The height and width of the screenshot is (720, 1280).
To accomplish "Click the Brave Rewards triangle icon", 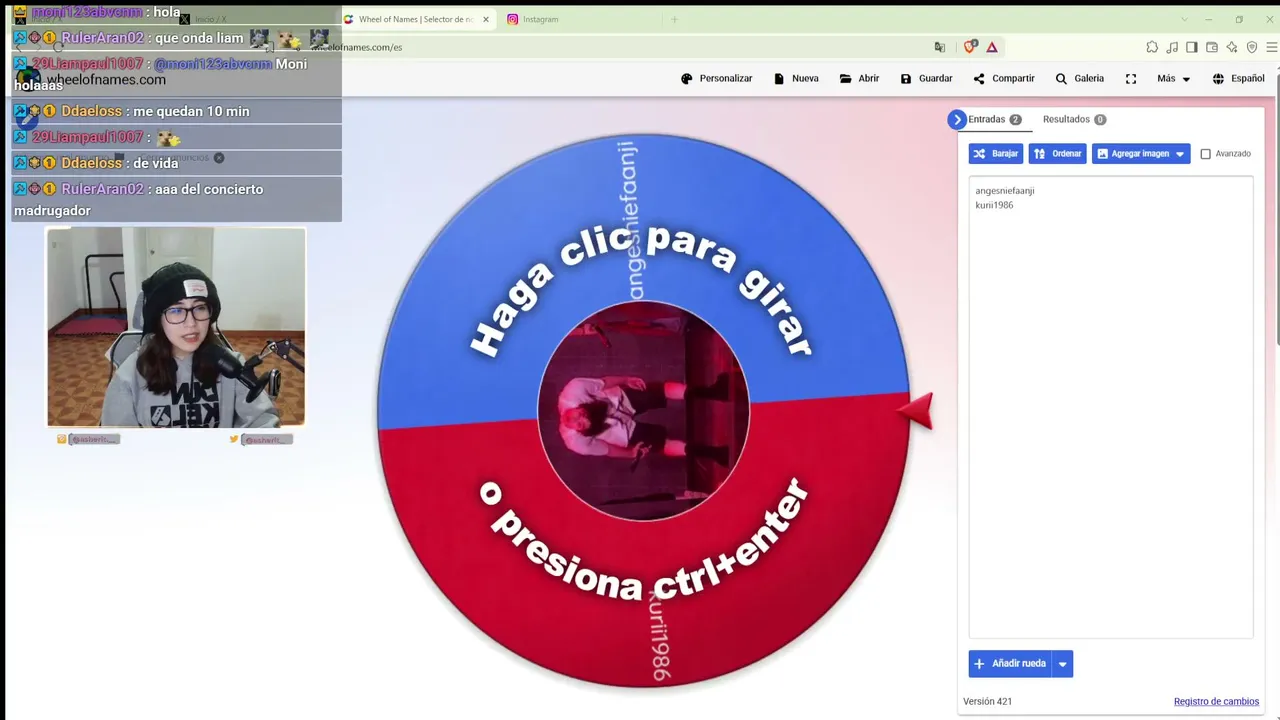I will 992,47.
